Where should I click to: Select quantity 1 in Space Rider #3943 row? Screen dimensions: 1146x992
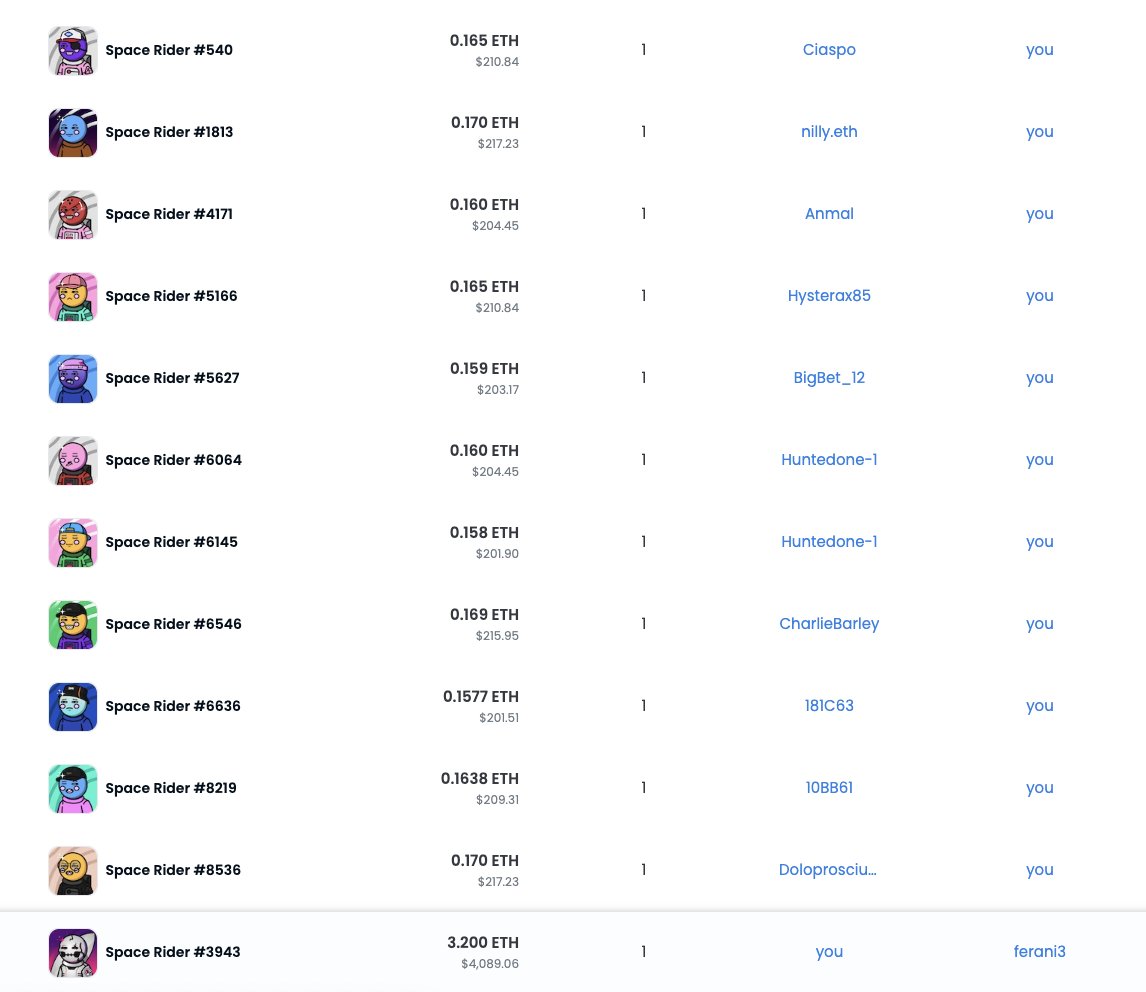pos(643,951)
